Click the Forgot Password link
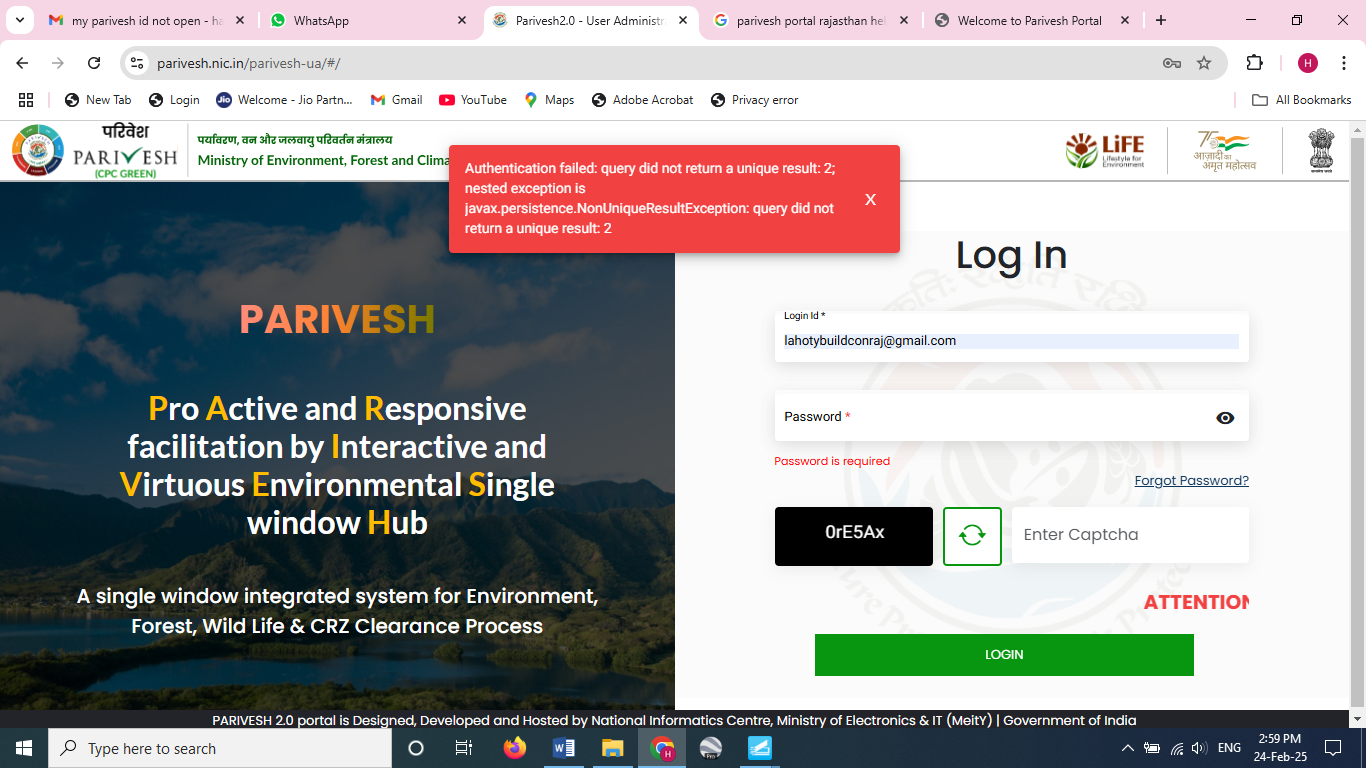 [1191, 480]
